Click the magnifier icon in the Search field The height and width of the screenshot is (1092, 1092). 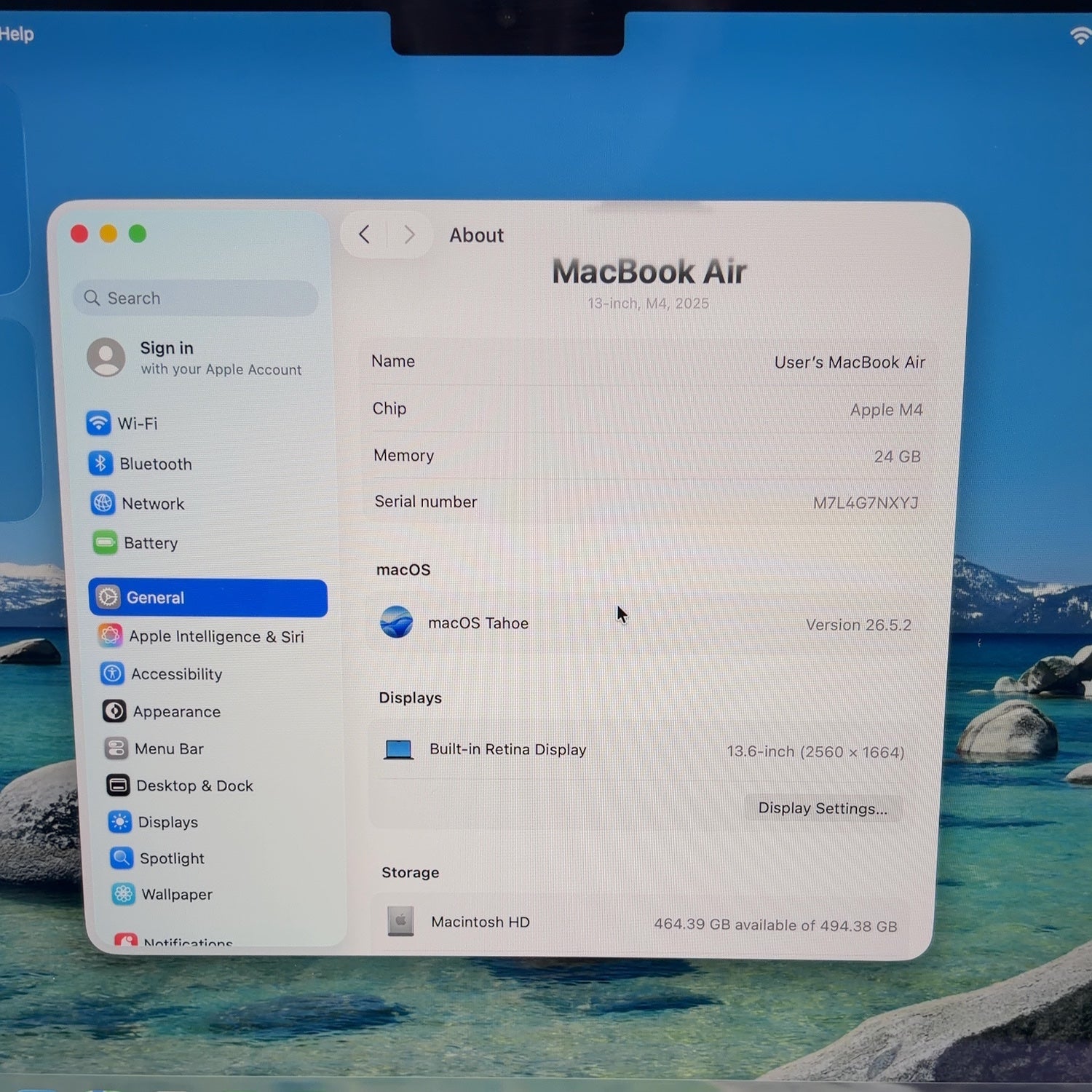point(92,298)
